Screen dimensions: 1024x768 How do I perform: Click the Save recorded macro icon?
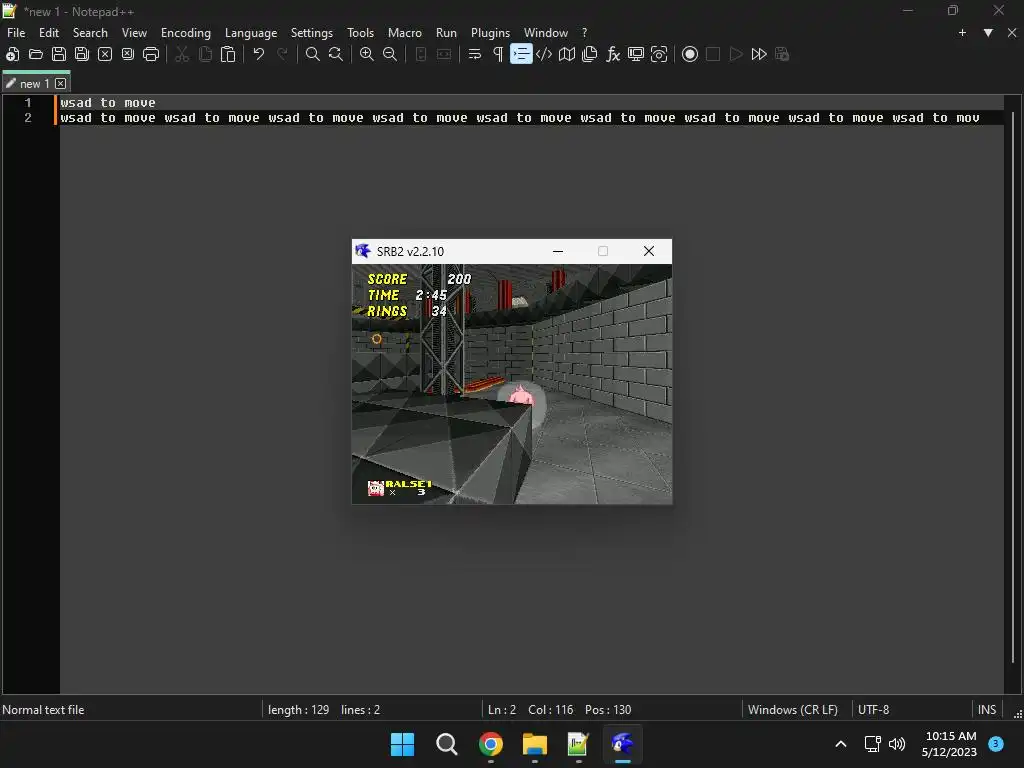pos(782,54)
